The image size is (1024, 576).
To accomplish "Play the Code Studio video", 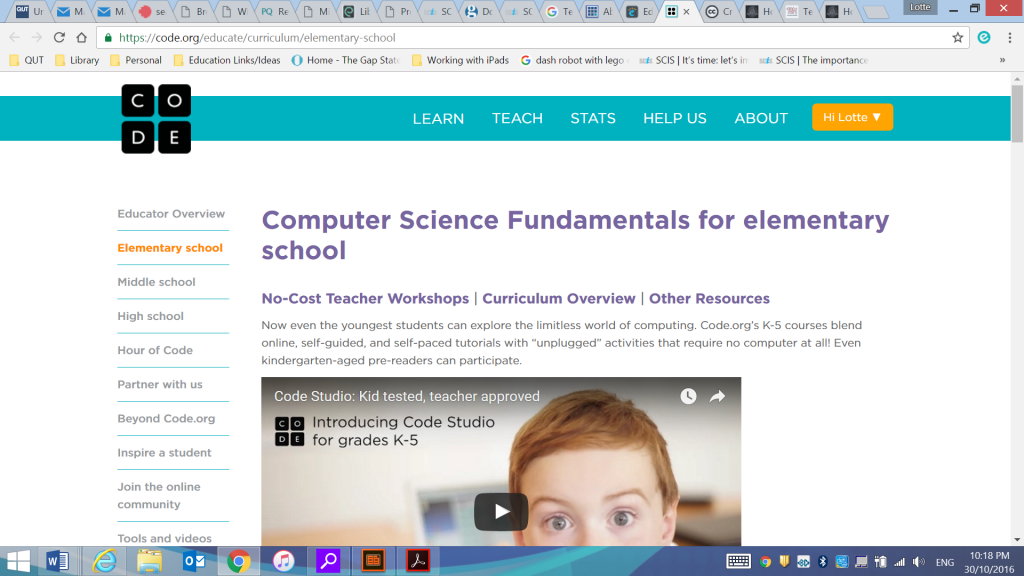I will coord(501,511).
